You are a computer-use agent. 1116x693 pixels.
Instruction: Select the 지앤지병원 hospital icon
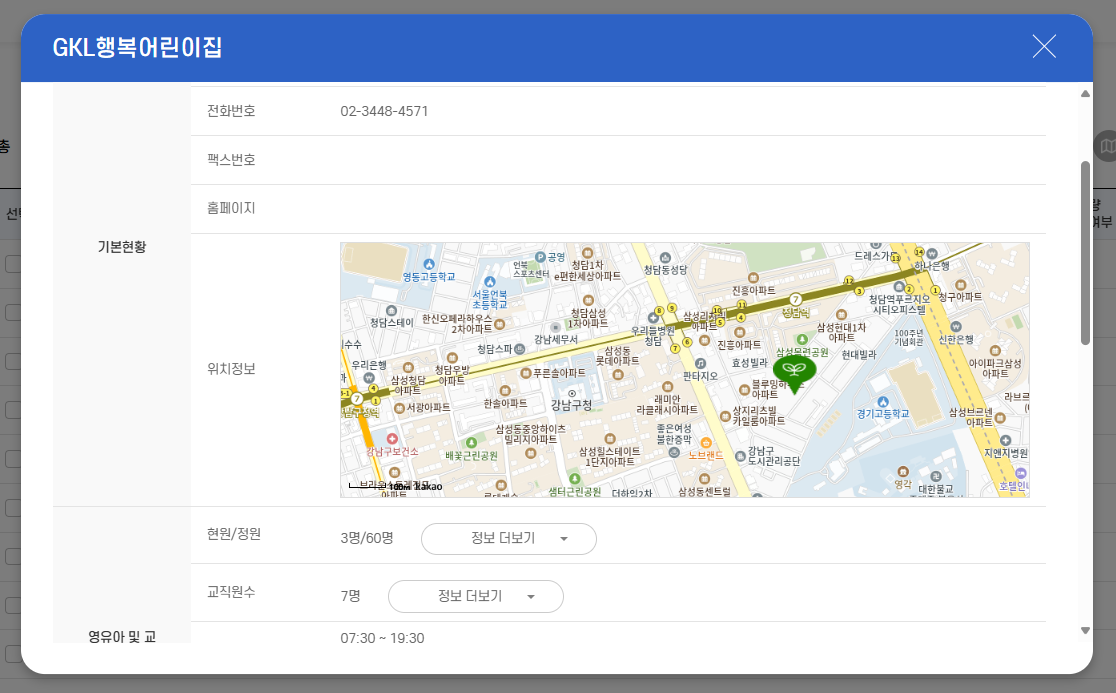coord(1005,440)
